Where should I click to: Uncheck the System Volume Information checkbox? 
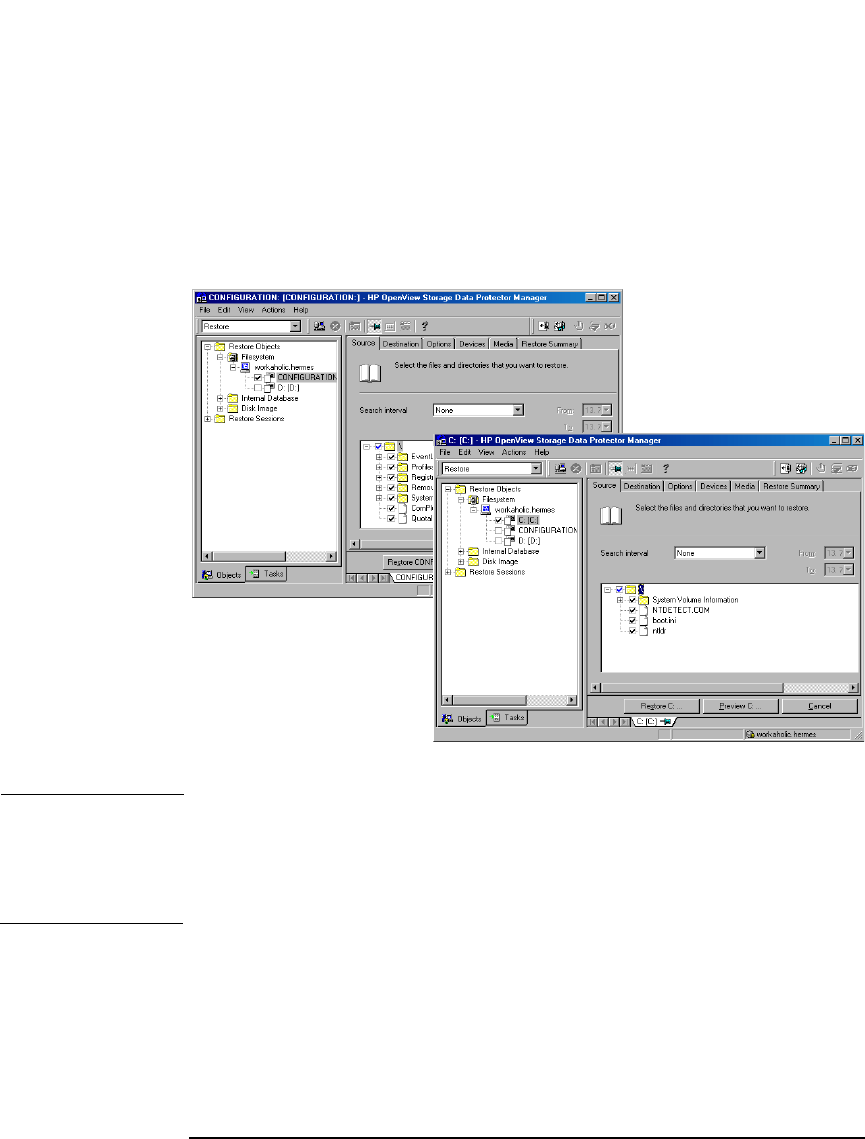tap(632, 600)
